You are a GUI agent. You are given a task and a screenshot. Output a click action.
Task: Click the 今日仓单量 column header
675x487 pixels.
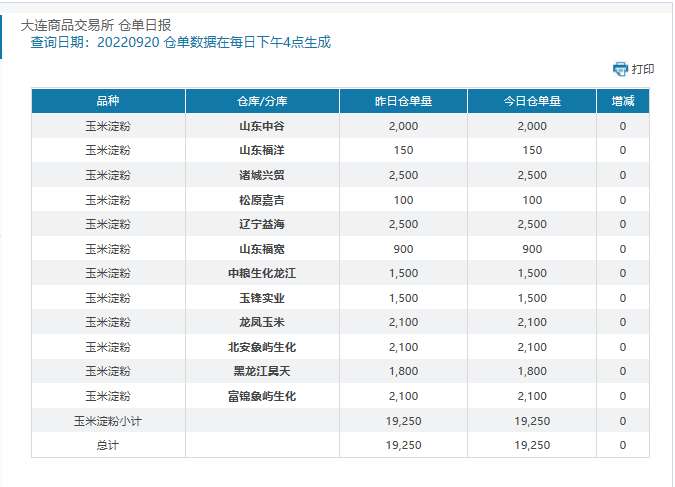pos(532,101)
